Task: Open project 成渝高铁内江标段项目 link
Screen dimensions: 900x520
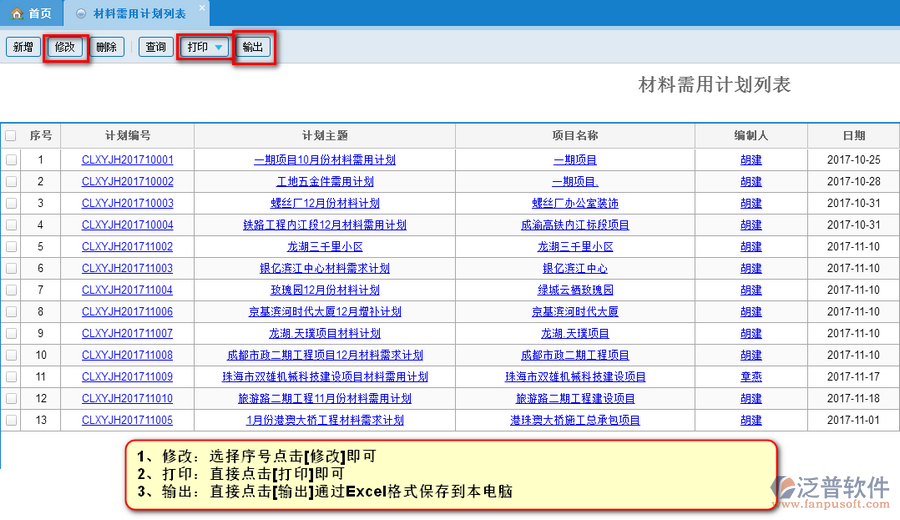Action: coord(575,225)
